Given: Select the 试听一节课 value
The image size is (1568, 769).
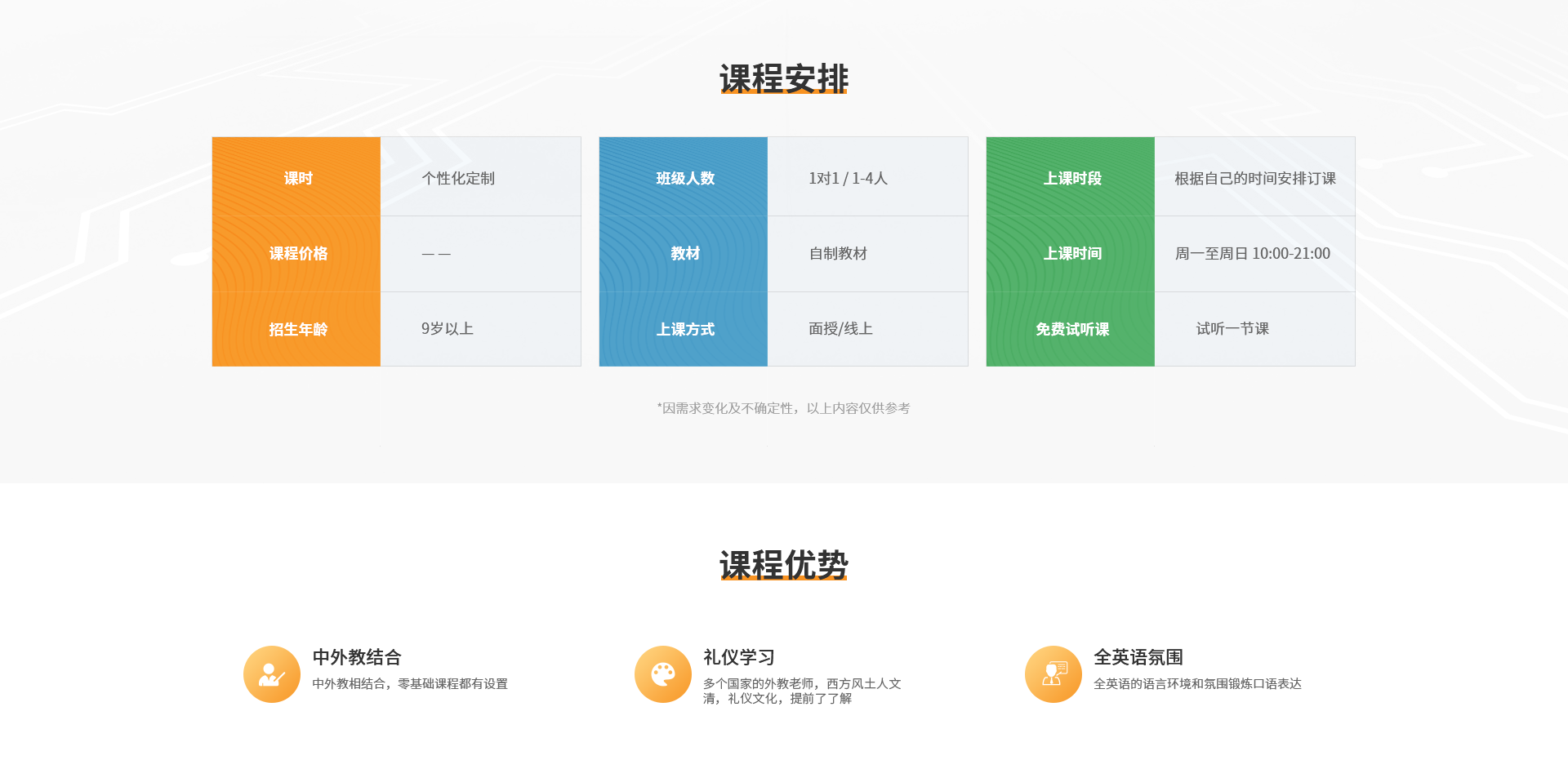Looking at the screenshot, I should click(x=1232, y=329).
